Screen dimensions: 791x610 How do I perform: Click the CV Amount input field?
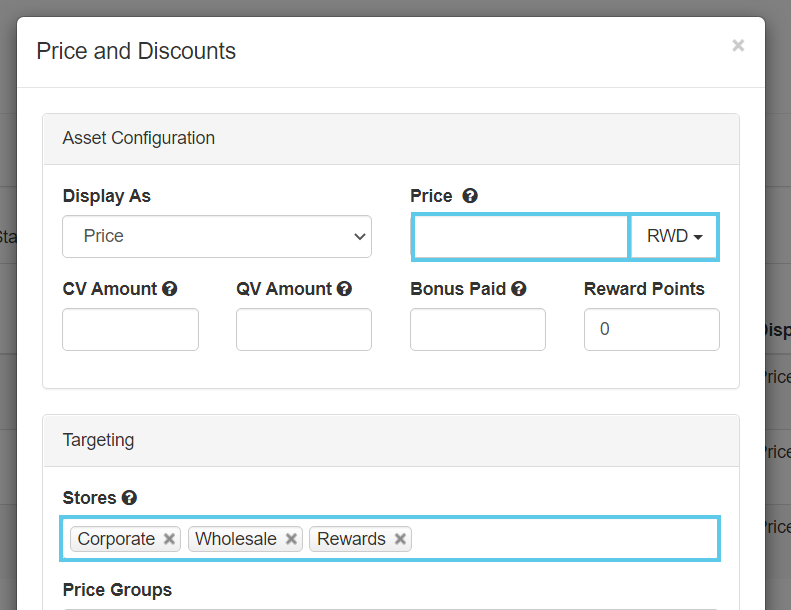click(130, 329)
